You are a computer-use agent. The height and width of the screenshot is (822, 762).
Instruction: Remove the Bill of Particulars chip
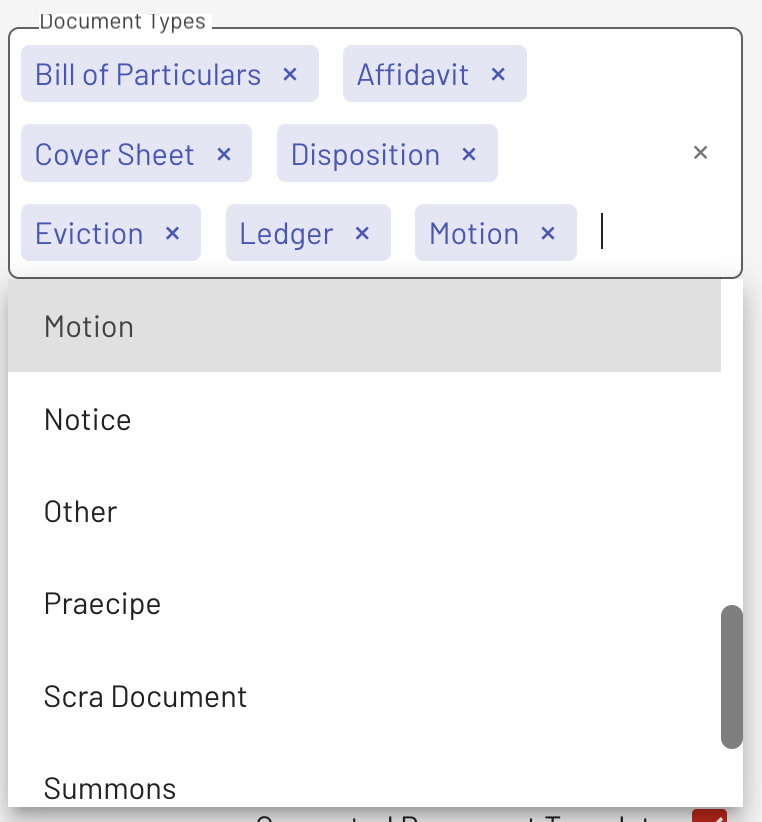[290, 74]
